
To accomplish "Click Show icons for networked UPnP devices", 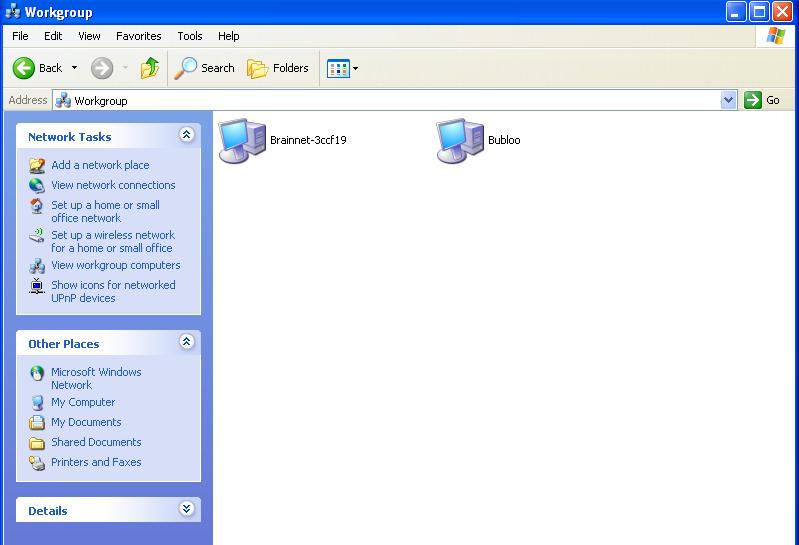I will tap(113, 291).
